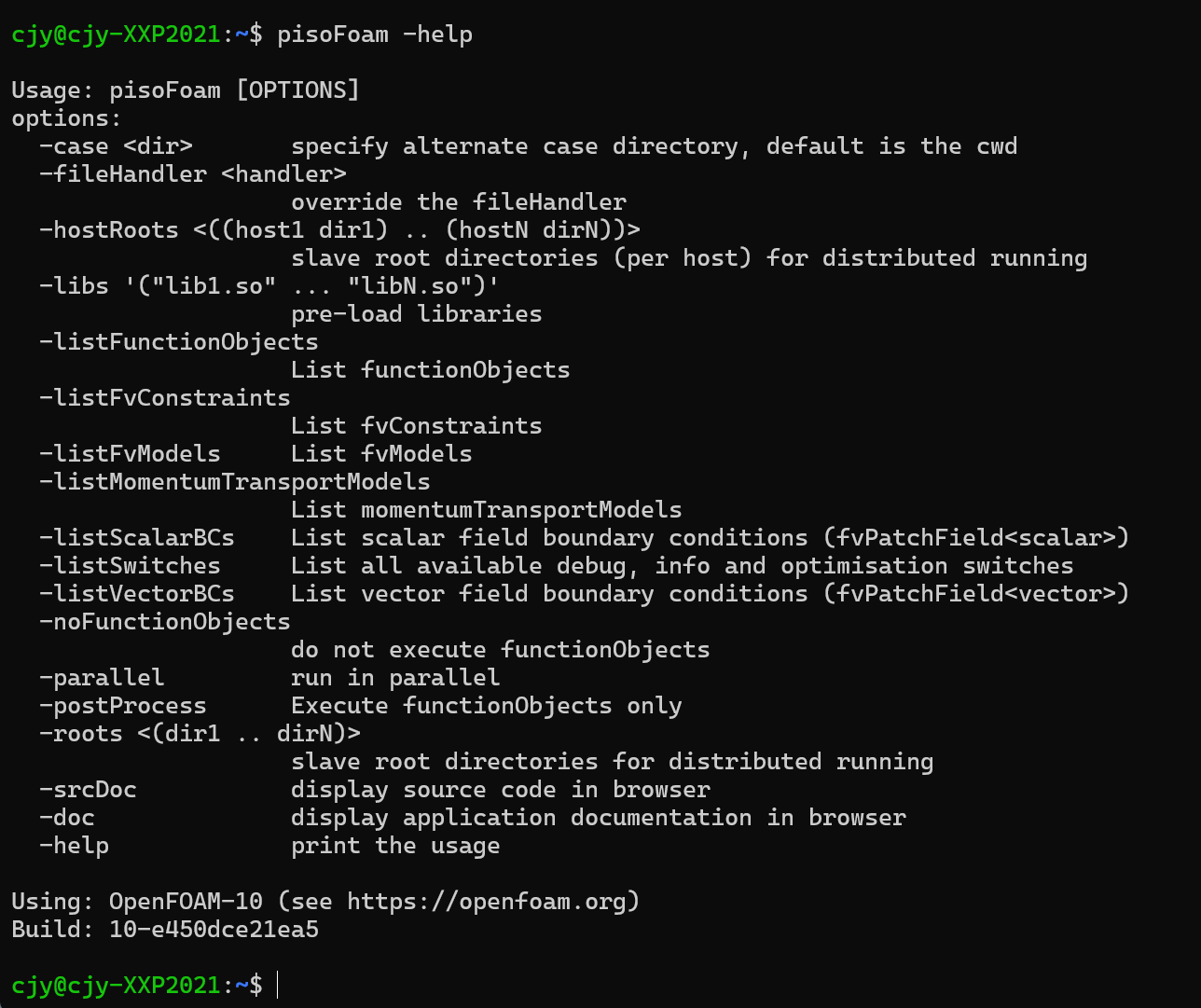Click the '-fileHandler <handler>' option line

(193, 174)
